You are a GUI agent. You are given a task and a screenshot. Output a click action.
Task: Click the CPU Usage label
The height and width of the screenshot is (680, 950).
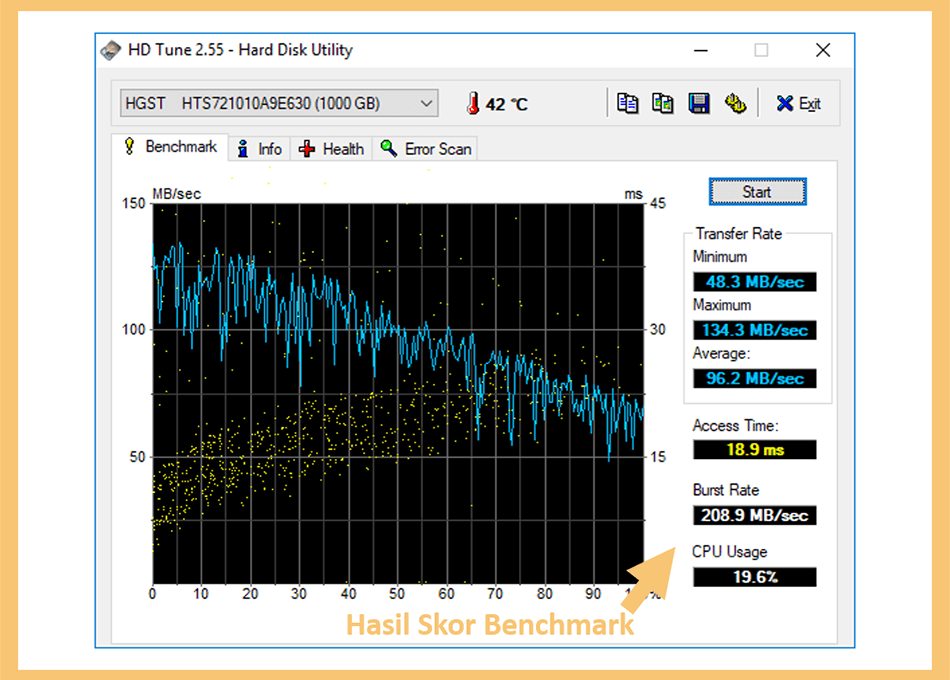pyautogui.click(x=729, y=552)
